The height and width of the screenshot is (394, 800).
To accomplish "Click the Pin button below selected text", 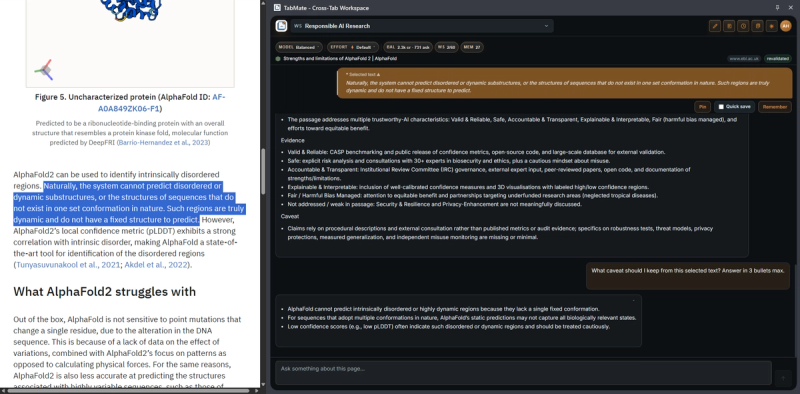I will pos(703,107).
